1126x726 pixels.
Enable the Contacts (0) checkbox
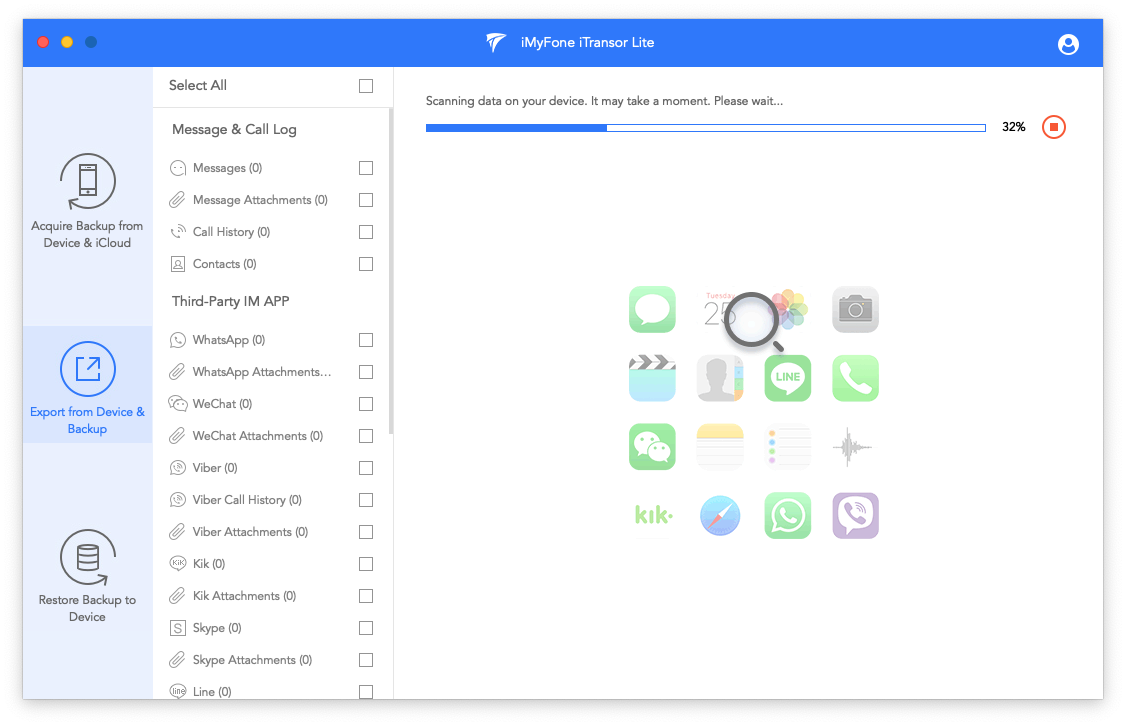click(366, 264)
